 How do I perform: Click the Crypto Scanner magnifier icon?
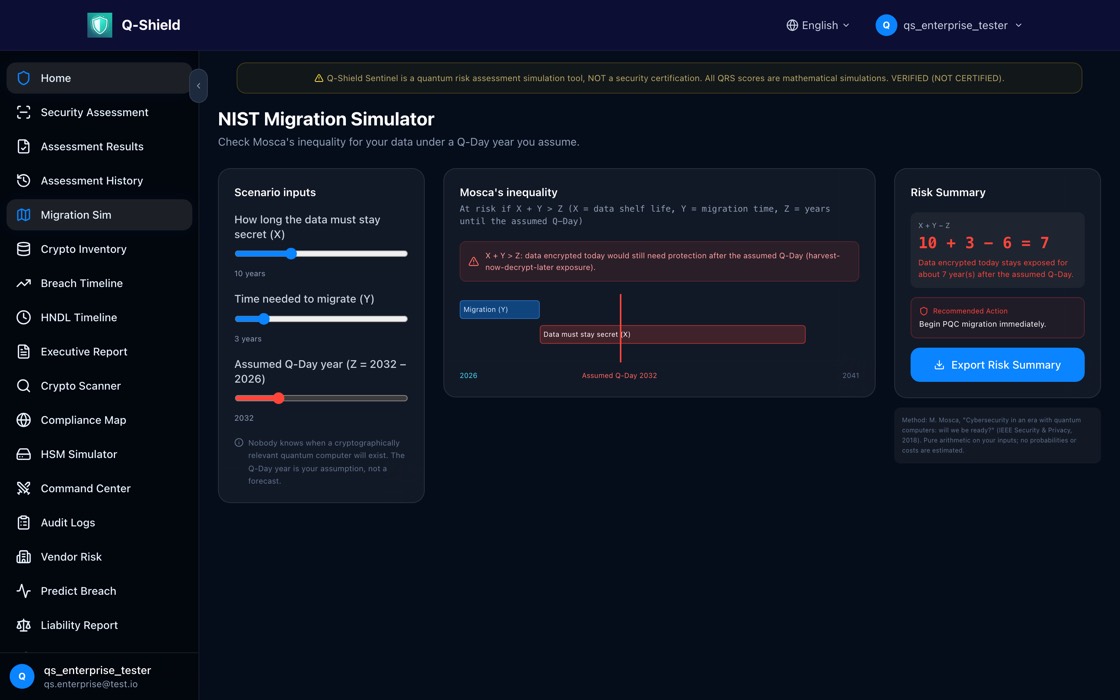(24, 386)
